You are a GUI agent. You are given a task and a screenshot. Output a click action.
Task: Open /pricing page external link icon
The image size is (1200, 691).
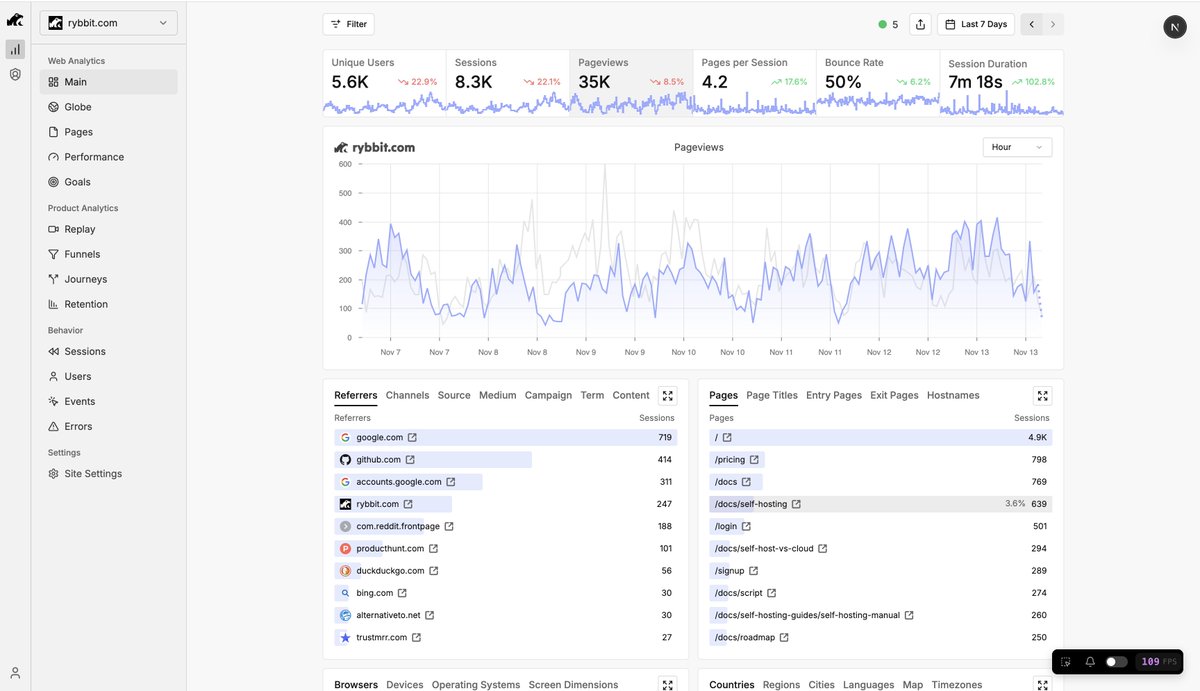[754, 460]
